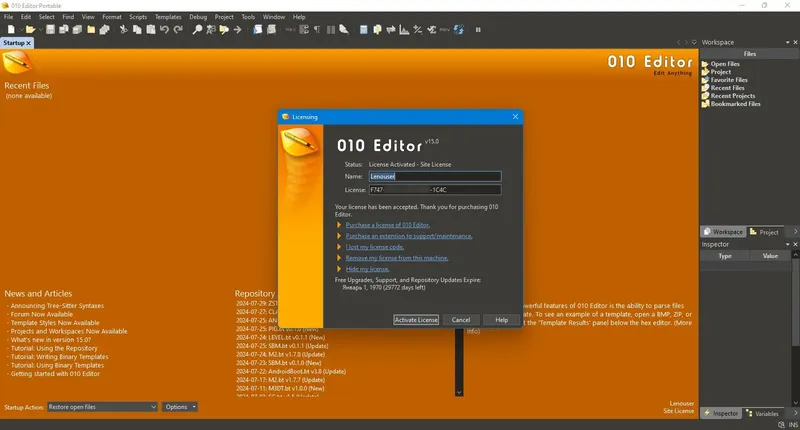The width and height of the screenshot is (800, 430).
Task: Open 'Getting started with 010 Editor' article
Action: (55, 374)
